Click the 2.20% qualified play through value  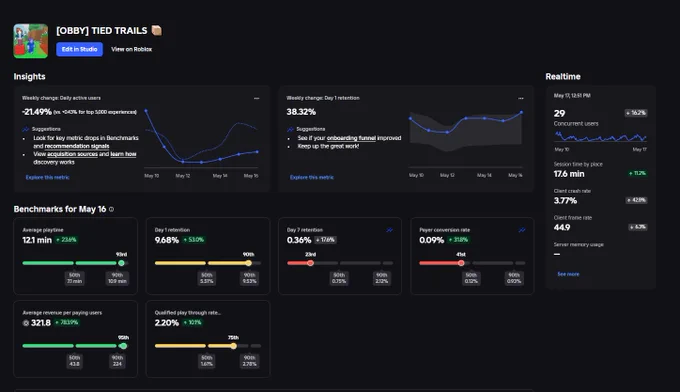pyautogui.click(x=167, y=323)
